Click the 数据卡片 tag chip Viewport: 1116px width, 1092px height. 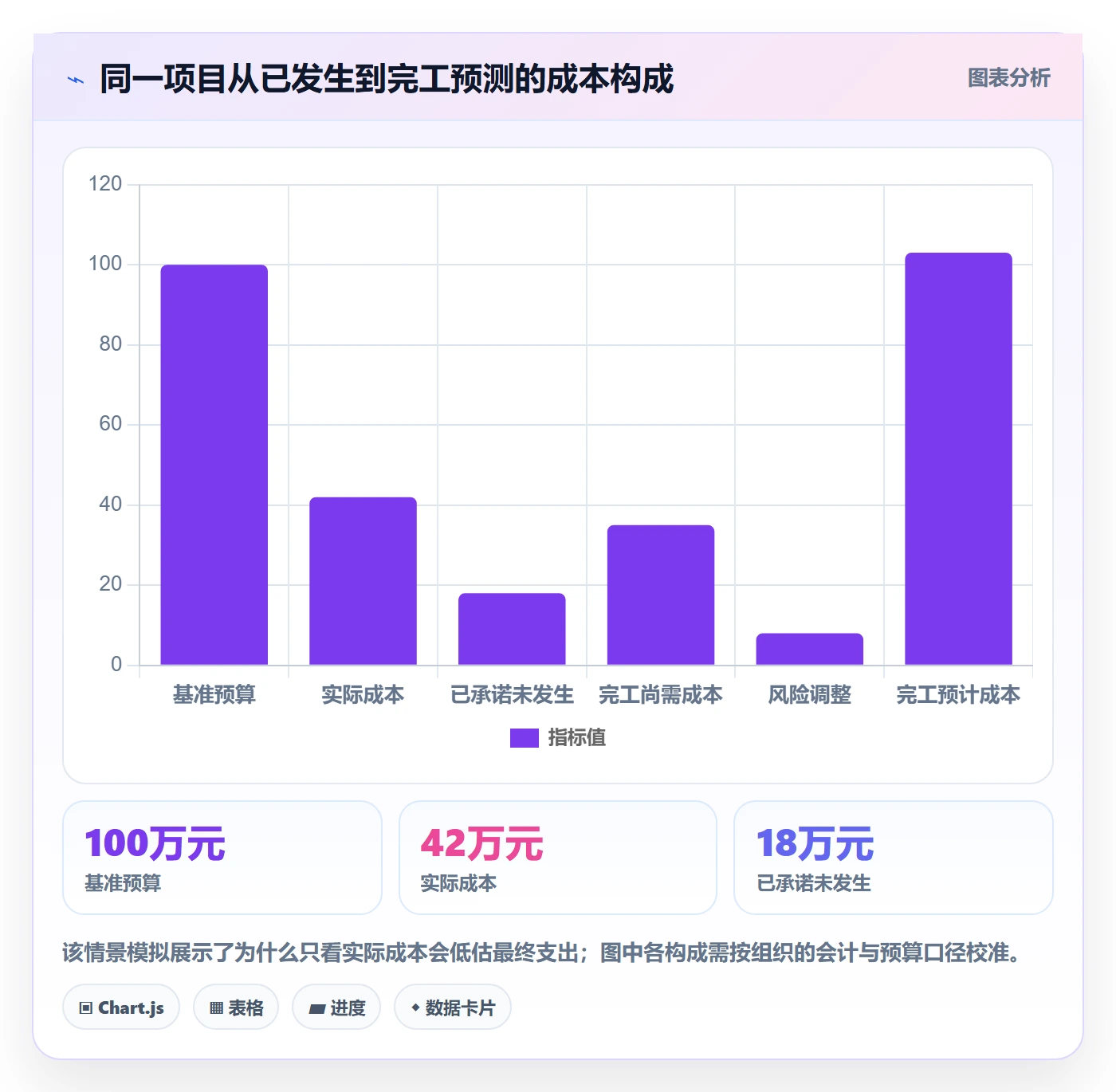click(x=453, y=1008)
